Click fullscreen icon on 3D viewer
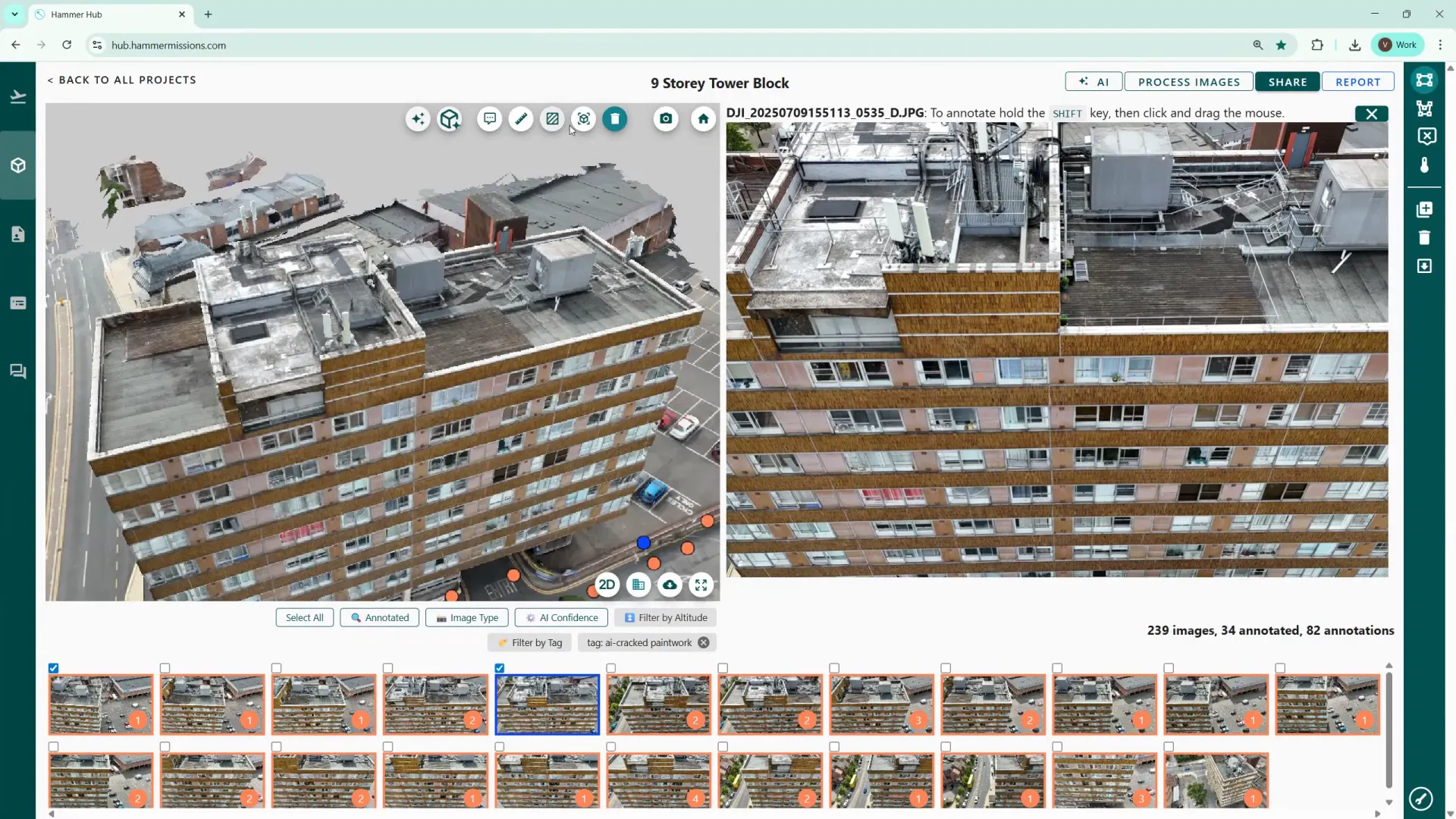This screenshot has height=819, width=1456. 701,585
